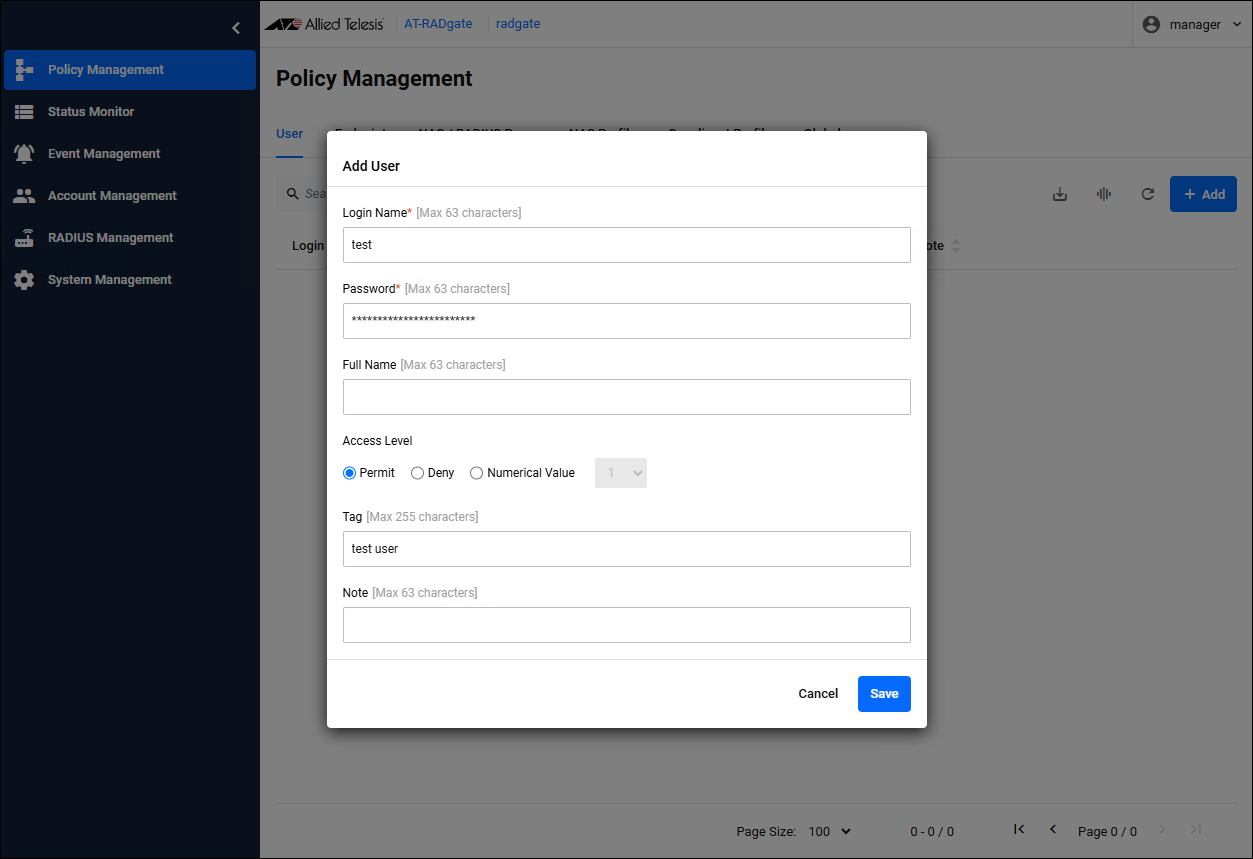Click the refresh icon in the toolbar
This screenshot has width=1253, height=859.
pyautogui.click(x=1148, y=194)
